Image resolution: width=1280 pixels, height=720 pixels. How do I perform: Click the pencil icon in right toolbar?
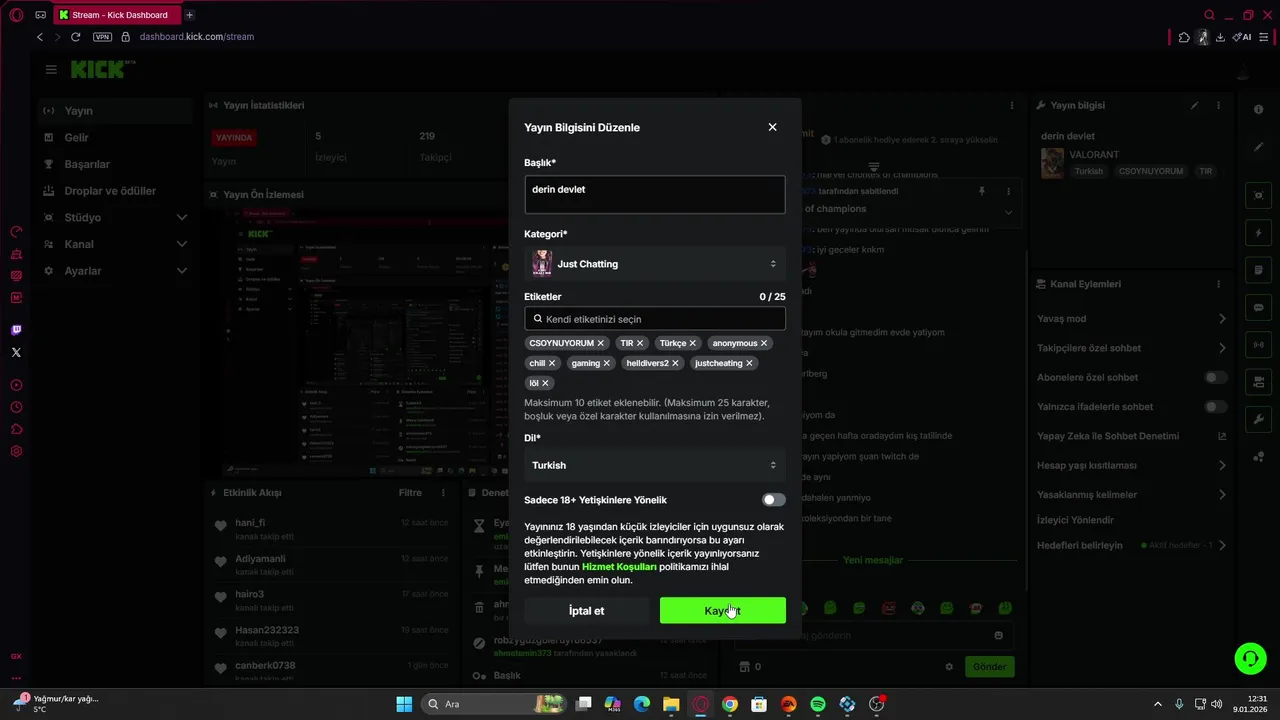(1259, 147)
